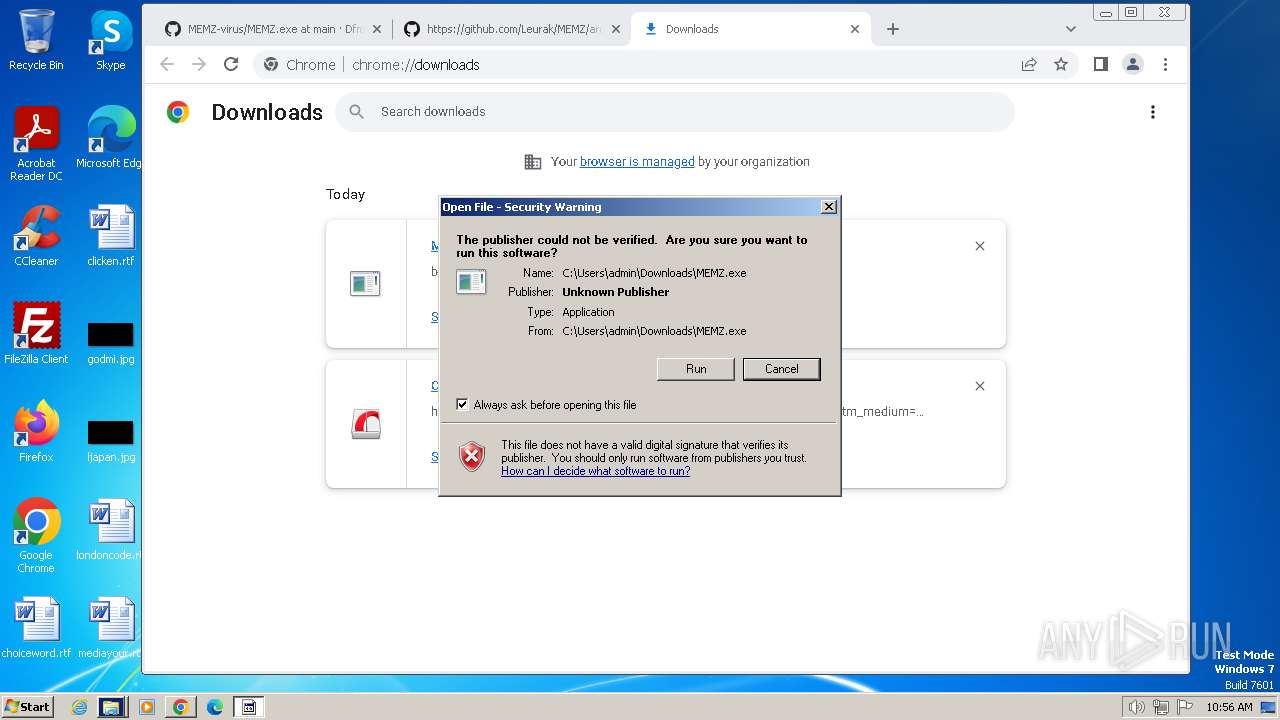This screenshot has width=1280, height=720.
Task: Reload the current page
Action: click(x=231, y=64)
